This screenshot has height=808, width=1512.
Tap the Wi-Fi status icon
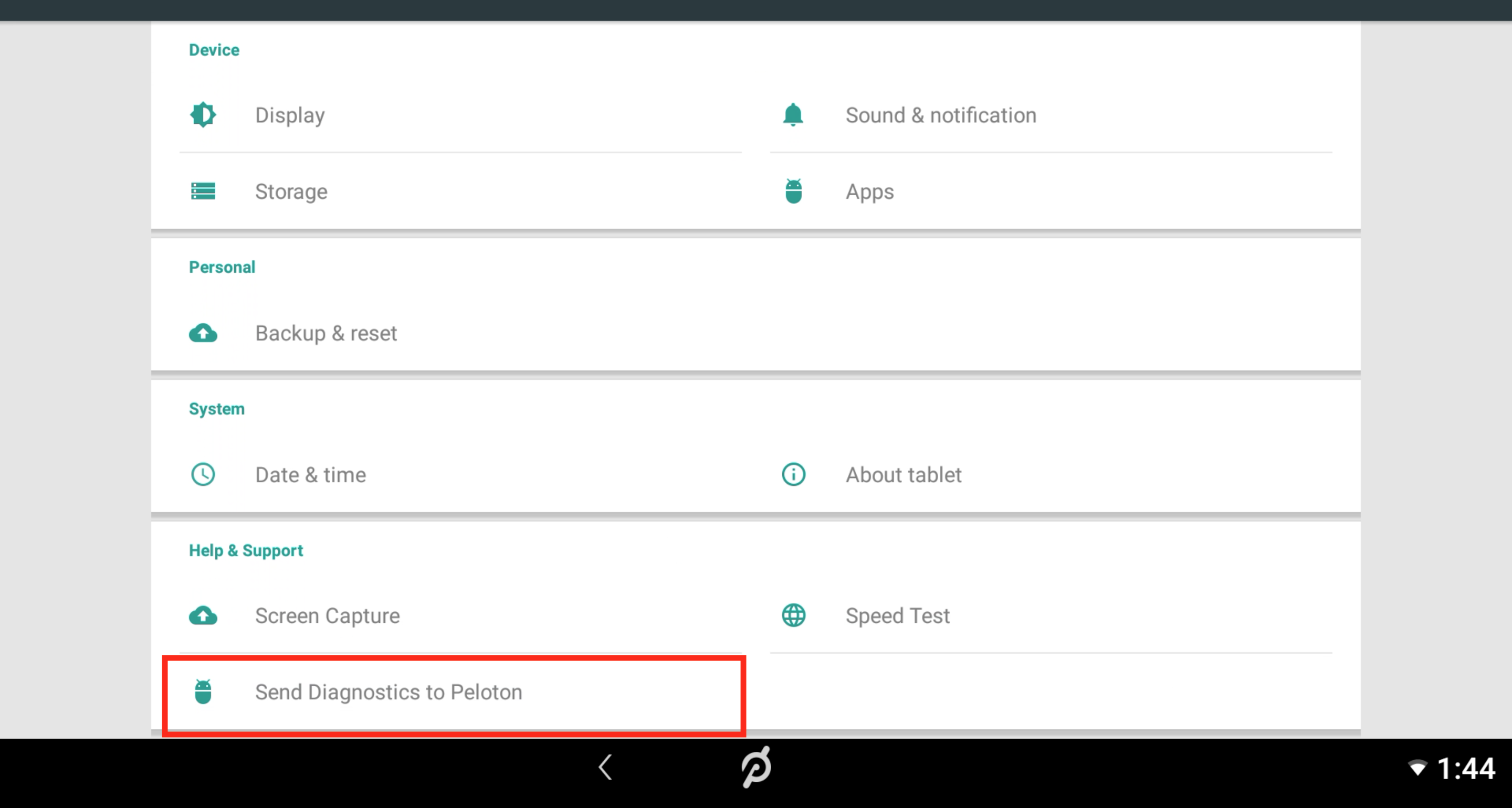[x=1417, y=768]
